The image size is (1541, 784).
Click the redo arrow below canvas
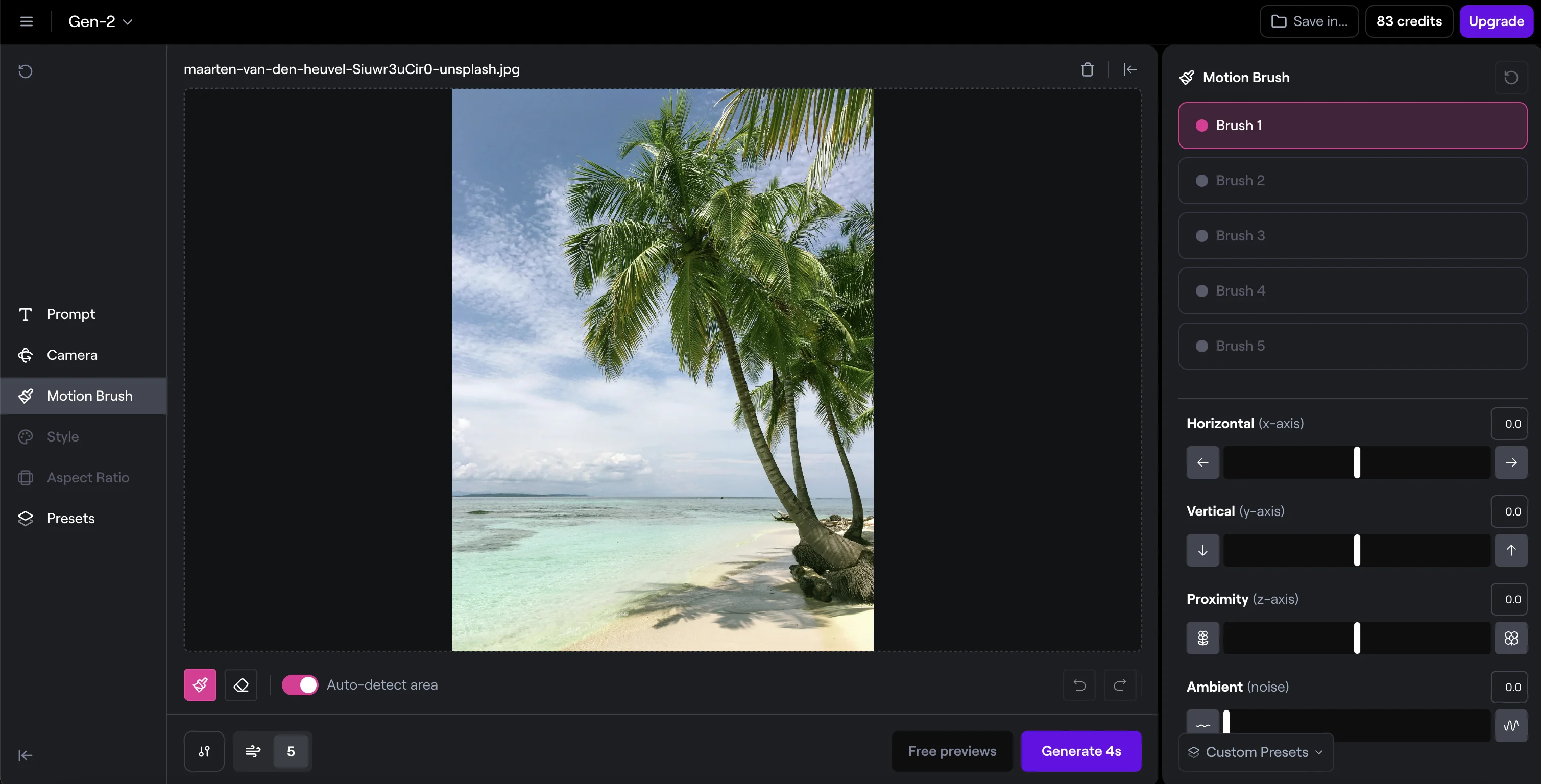point(1119,685)
